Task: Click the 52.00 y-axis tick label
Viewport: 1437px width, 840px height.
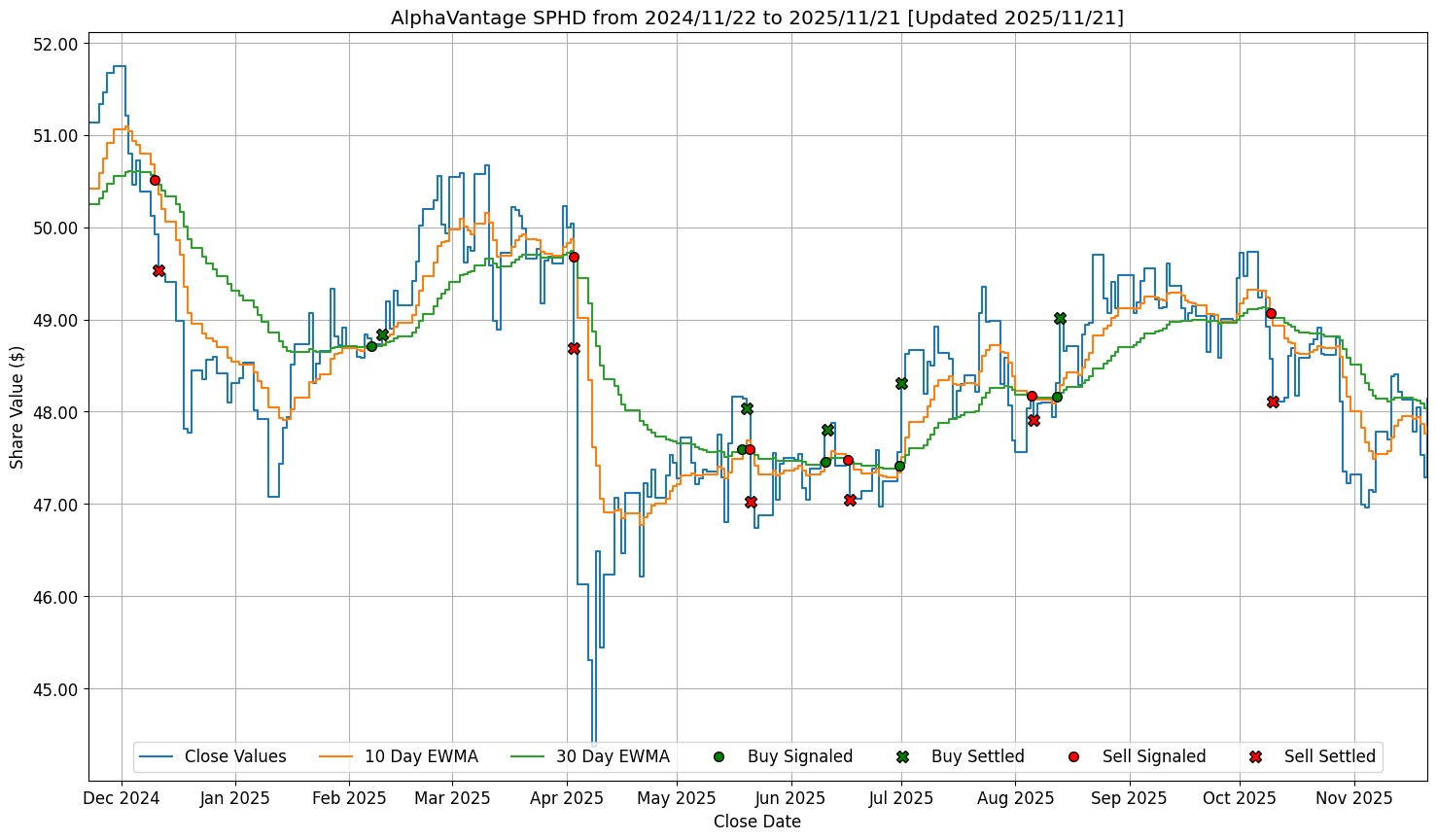Action: [x=56, y=44]
